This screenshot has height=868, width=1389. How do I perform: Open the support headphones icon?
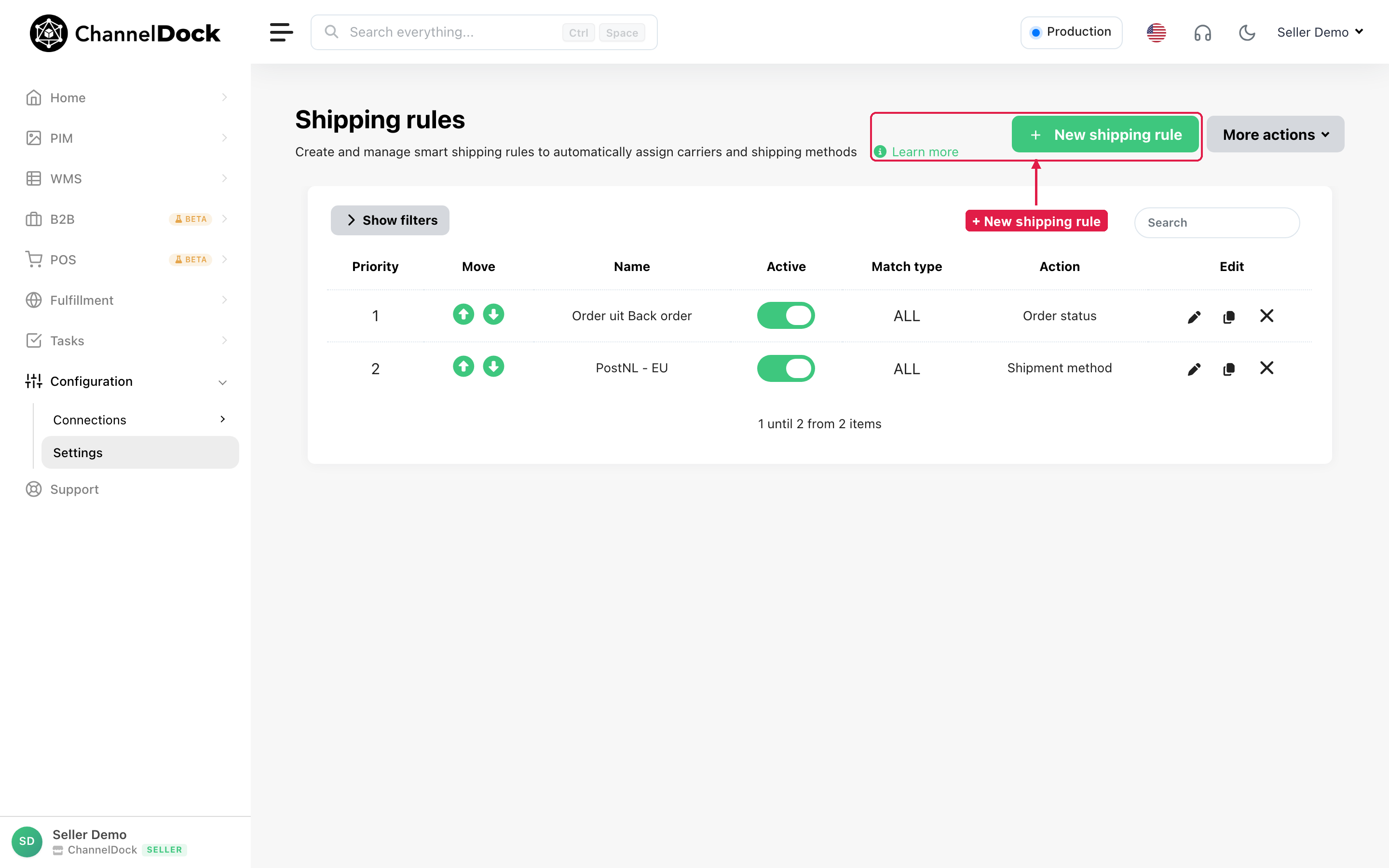(x=1202, y=33)
